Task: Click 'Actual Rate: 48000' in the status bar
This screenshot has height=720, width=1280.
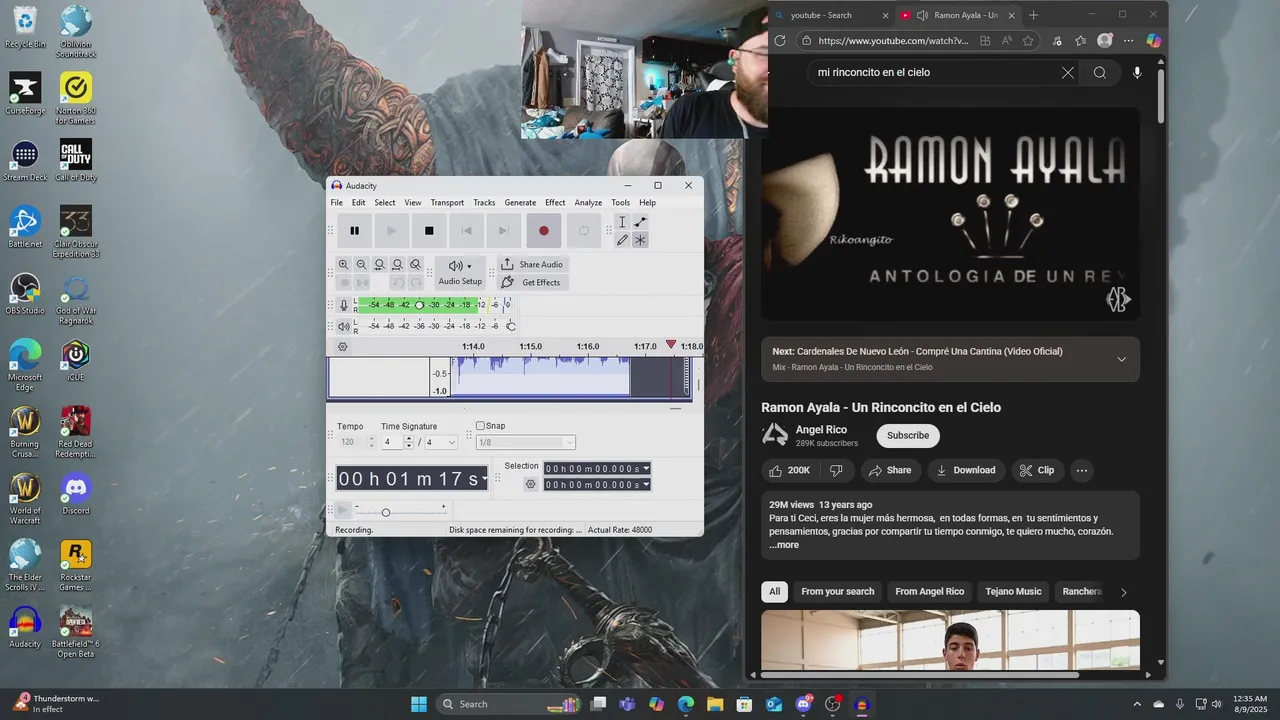Action: (620, 530)
